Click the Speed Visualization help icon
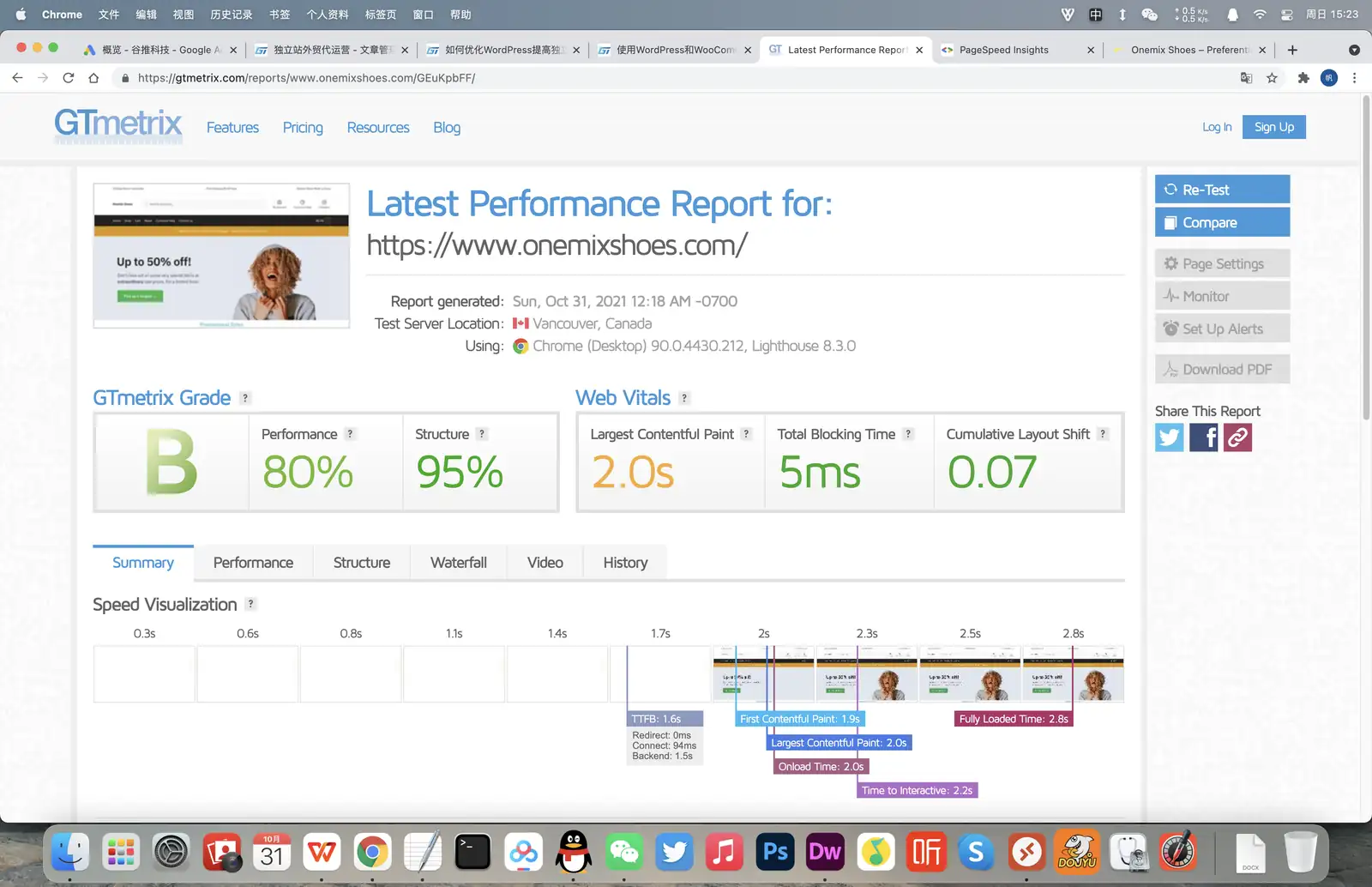Image resolution: width=1372 pixels, height=887 pixels. coord(250,604)
